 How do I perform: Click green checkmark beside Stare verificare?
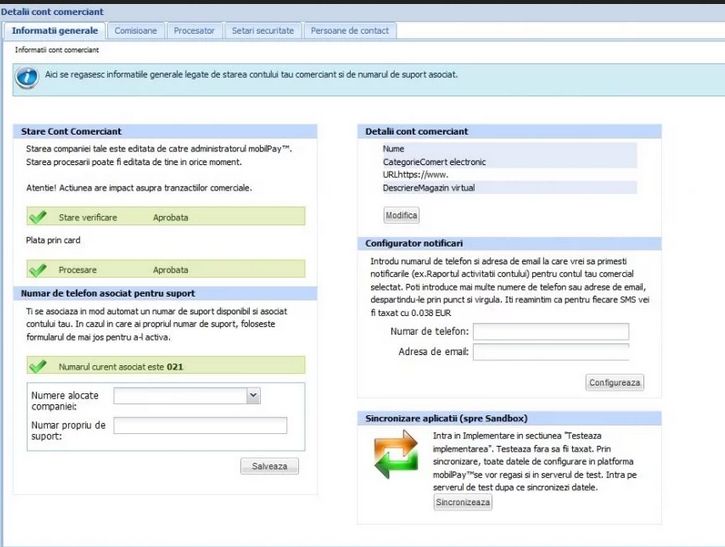(39, 216)
